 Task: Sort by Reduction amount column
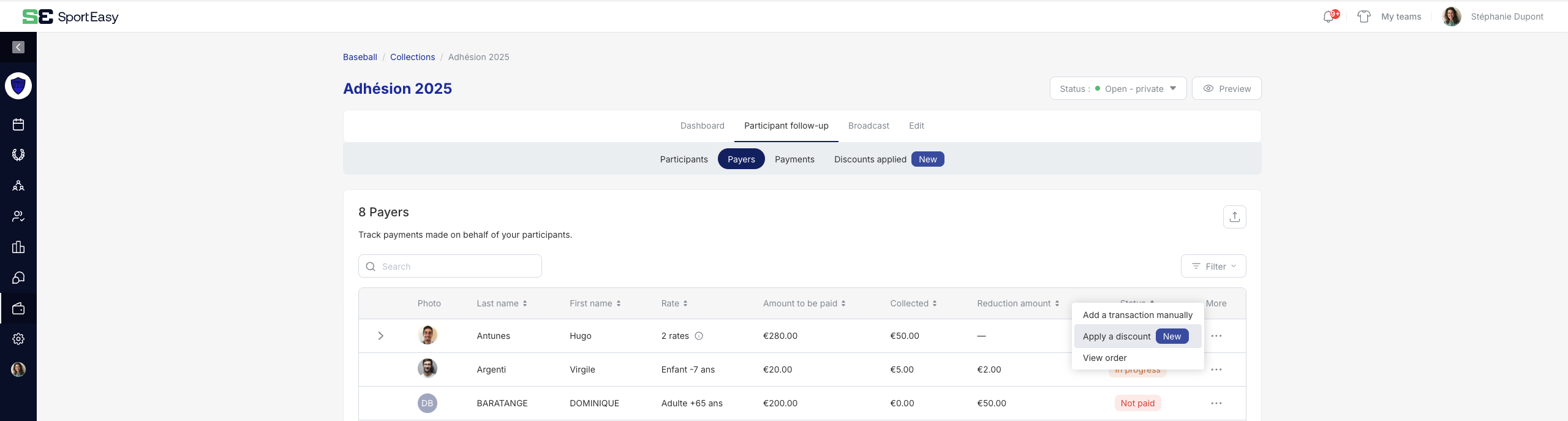click(x=1017, y=303)
